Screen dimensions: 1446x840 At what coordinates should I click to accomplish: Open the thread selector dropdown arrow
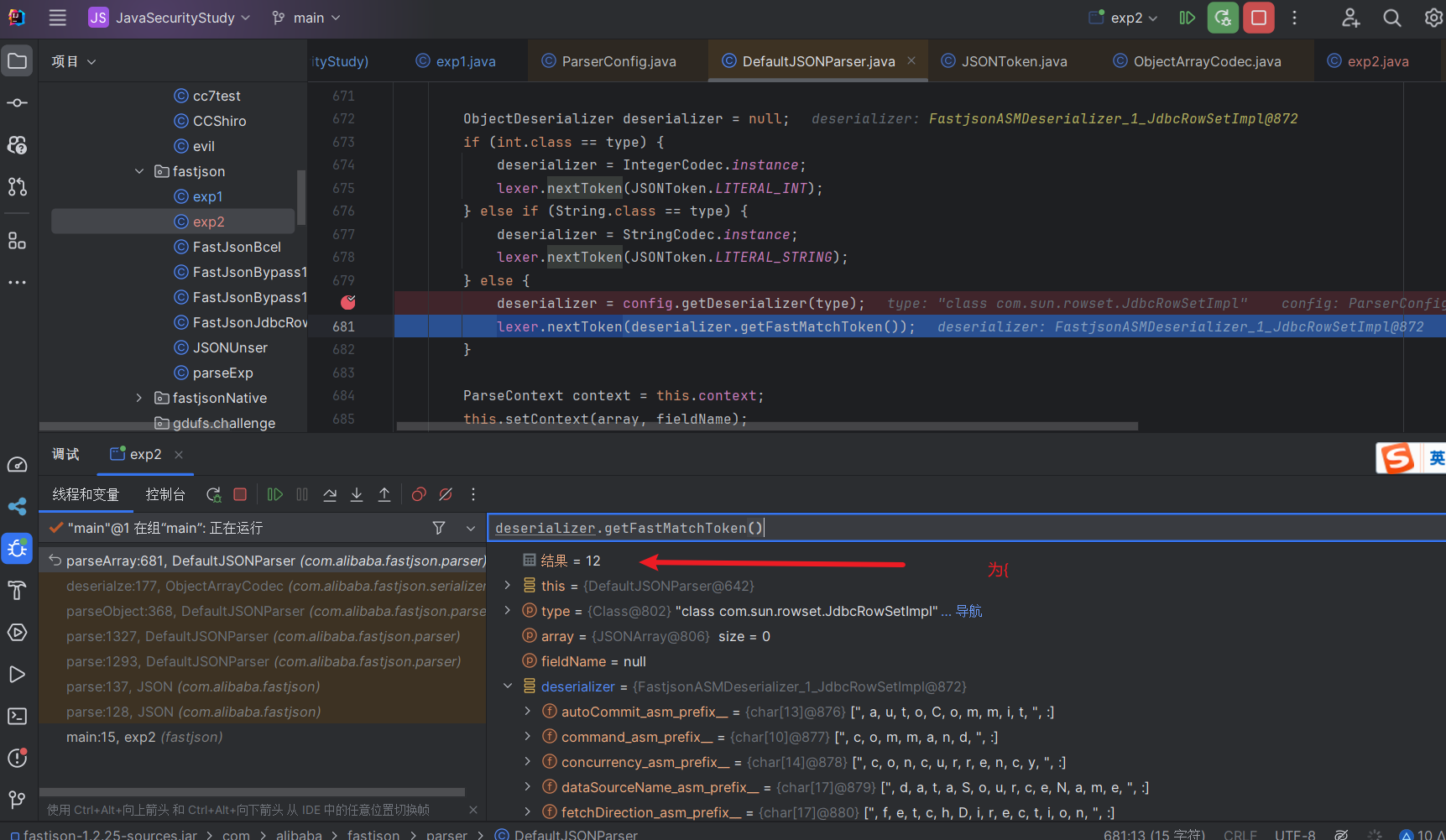click(470, 528)
